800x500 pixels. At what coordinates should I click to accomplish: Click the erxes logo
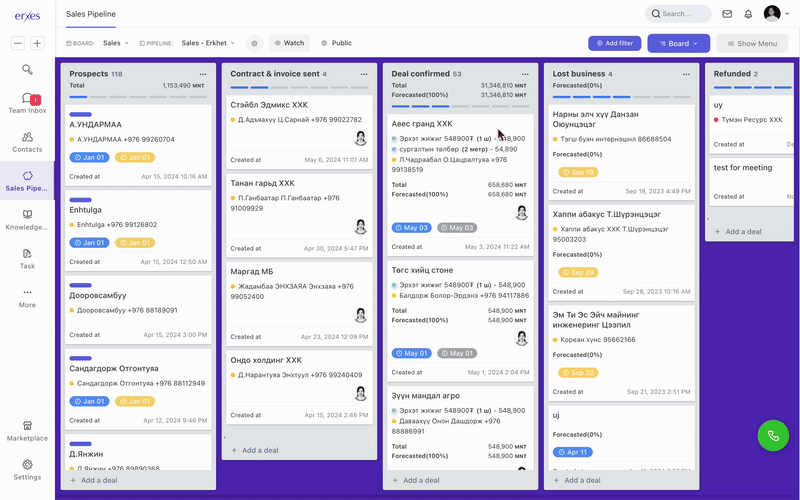pyautogui.click(x=27, y=16)
